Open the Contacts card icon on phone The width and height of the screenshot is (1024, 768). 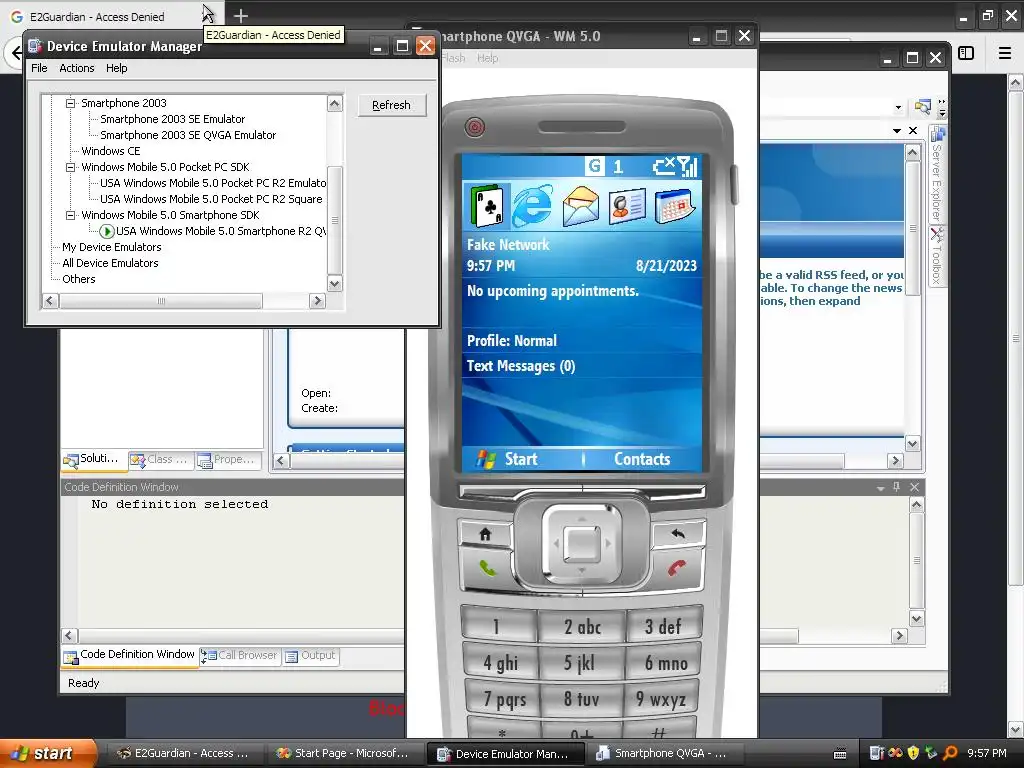coord(626,206)
